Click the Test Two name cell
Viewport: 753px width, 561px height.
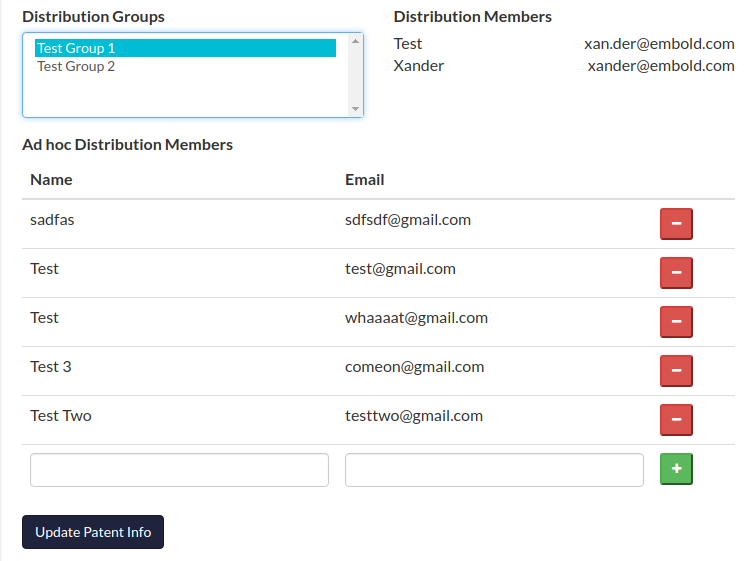[61, 416]
